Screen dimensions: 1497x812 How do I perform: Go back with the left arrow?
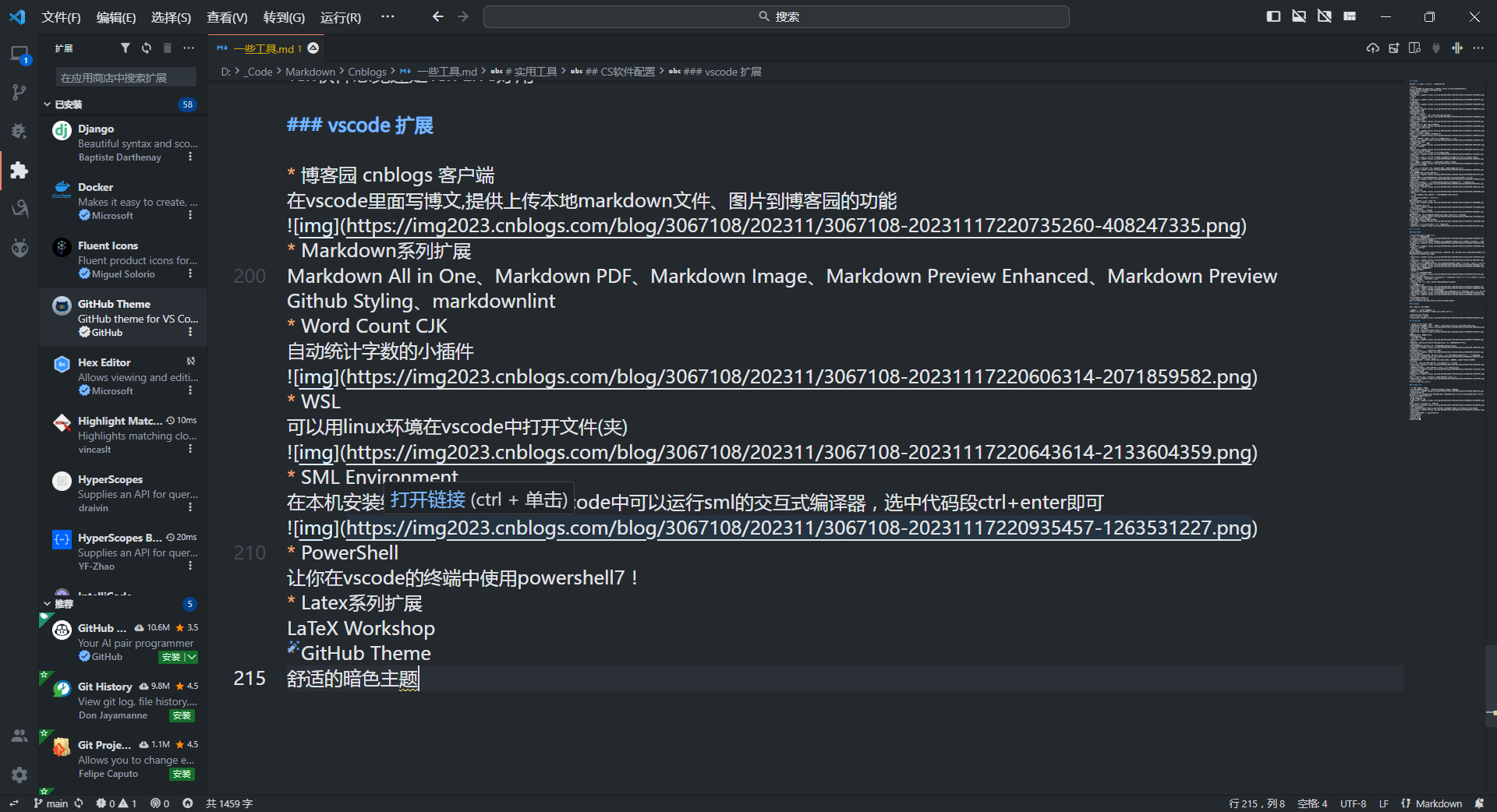pyautogui.click(x=437, y=16)
